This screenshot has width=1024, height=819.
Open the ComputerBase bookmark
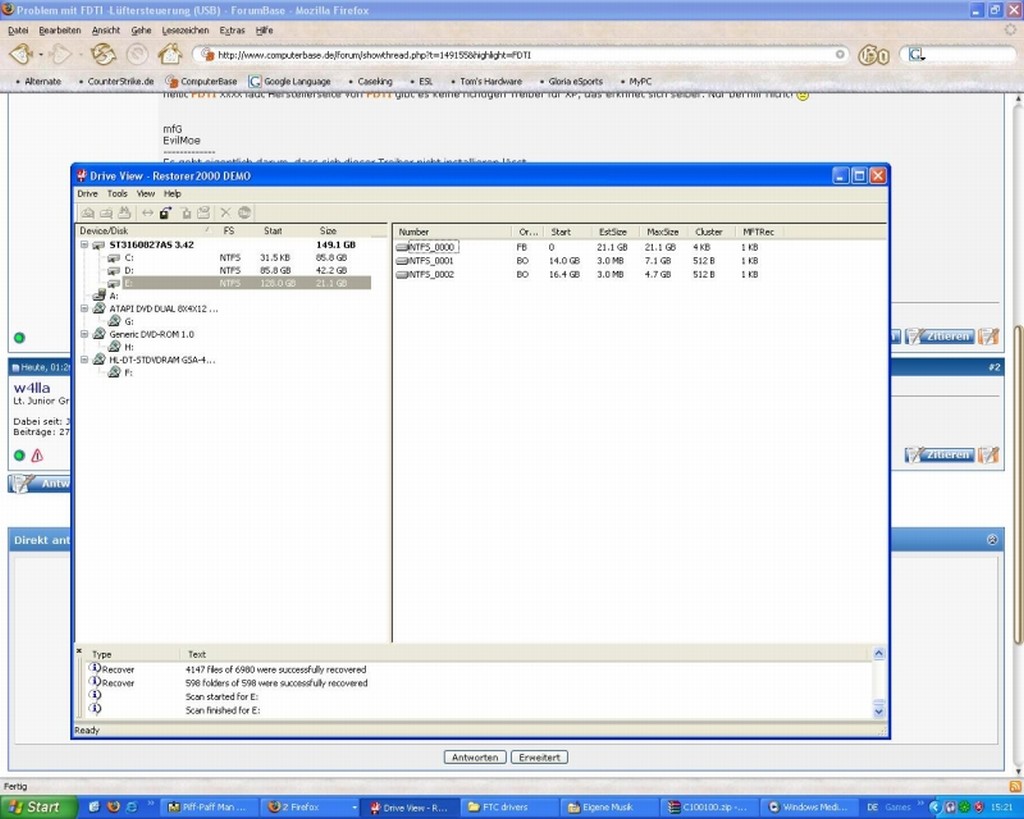click(201, 82)
